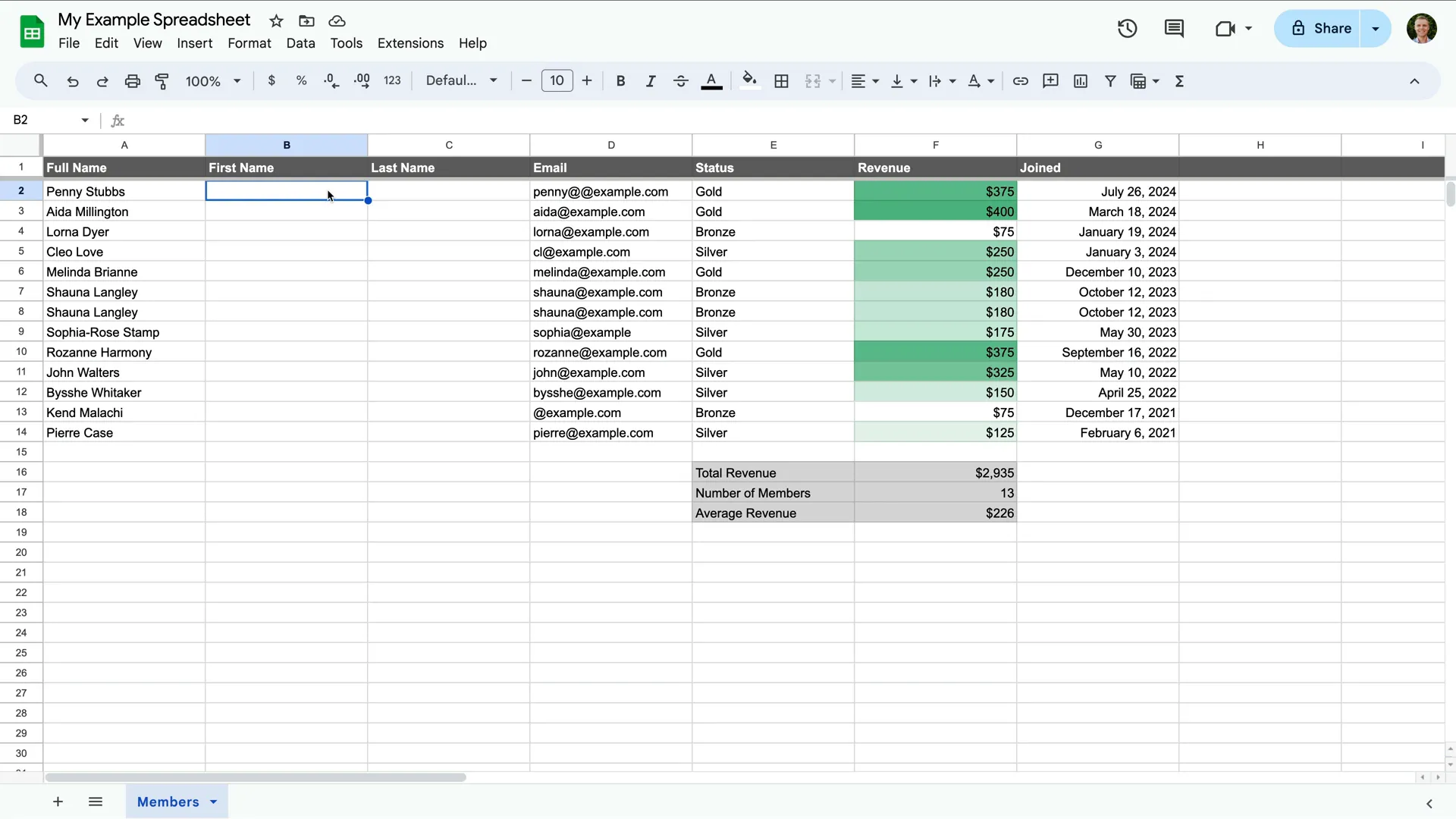Toggle the filter on the data

point(1110,80)
